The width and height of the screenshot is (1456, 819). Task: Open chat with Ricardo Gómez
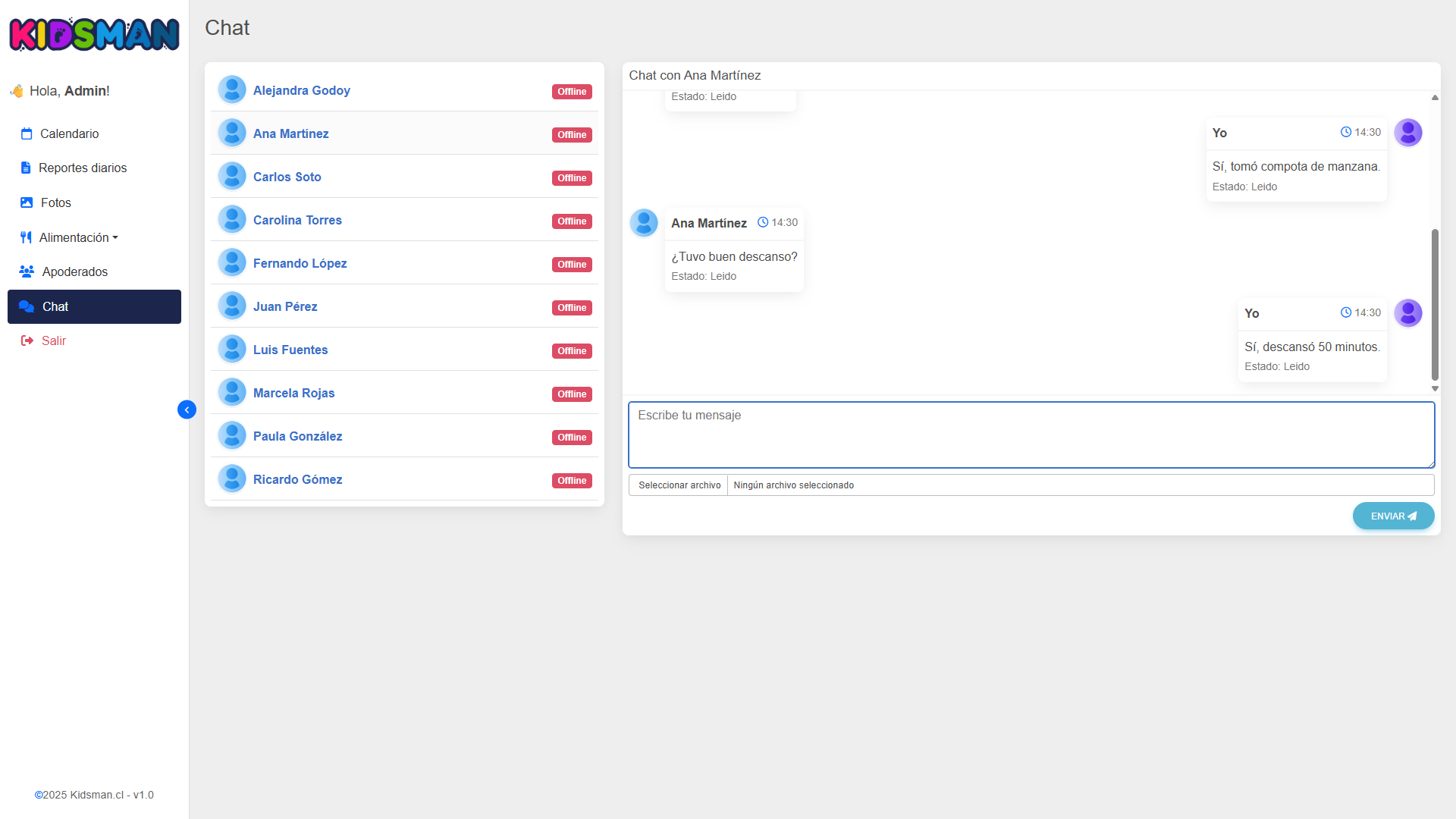coord(297,479)
